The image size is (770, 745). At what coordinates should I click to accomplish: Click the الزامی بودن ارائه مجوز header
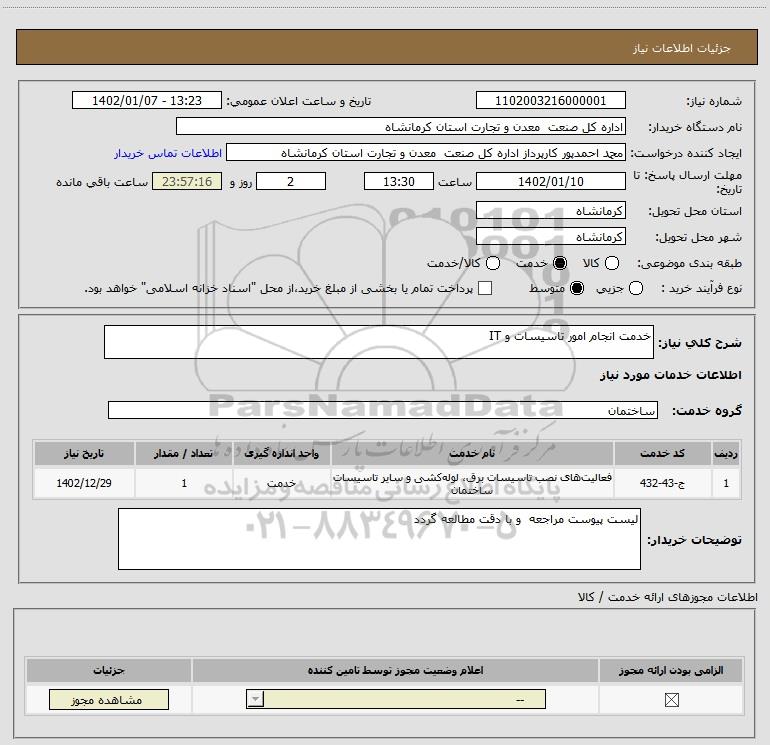click(x=671, y=670)
